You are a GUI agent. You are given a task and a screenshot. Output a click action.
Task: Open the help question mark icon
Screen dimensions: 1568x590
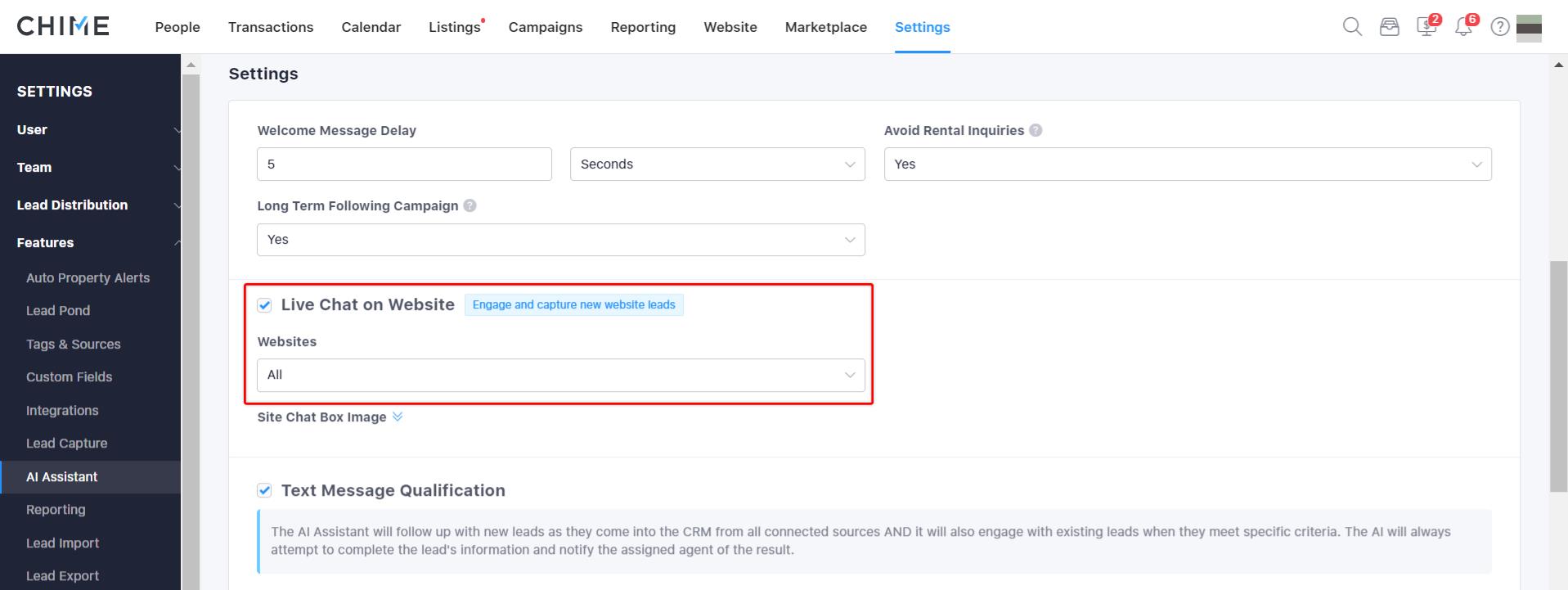tap(1500, 27)
